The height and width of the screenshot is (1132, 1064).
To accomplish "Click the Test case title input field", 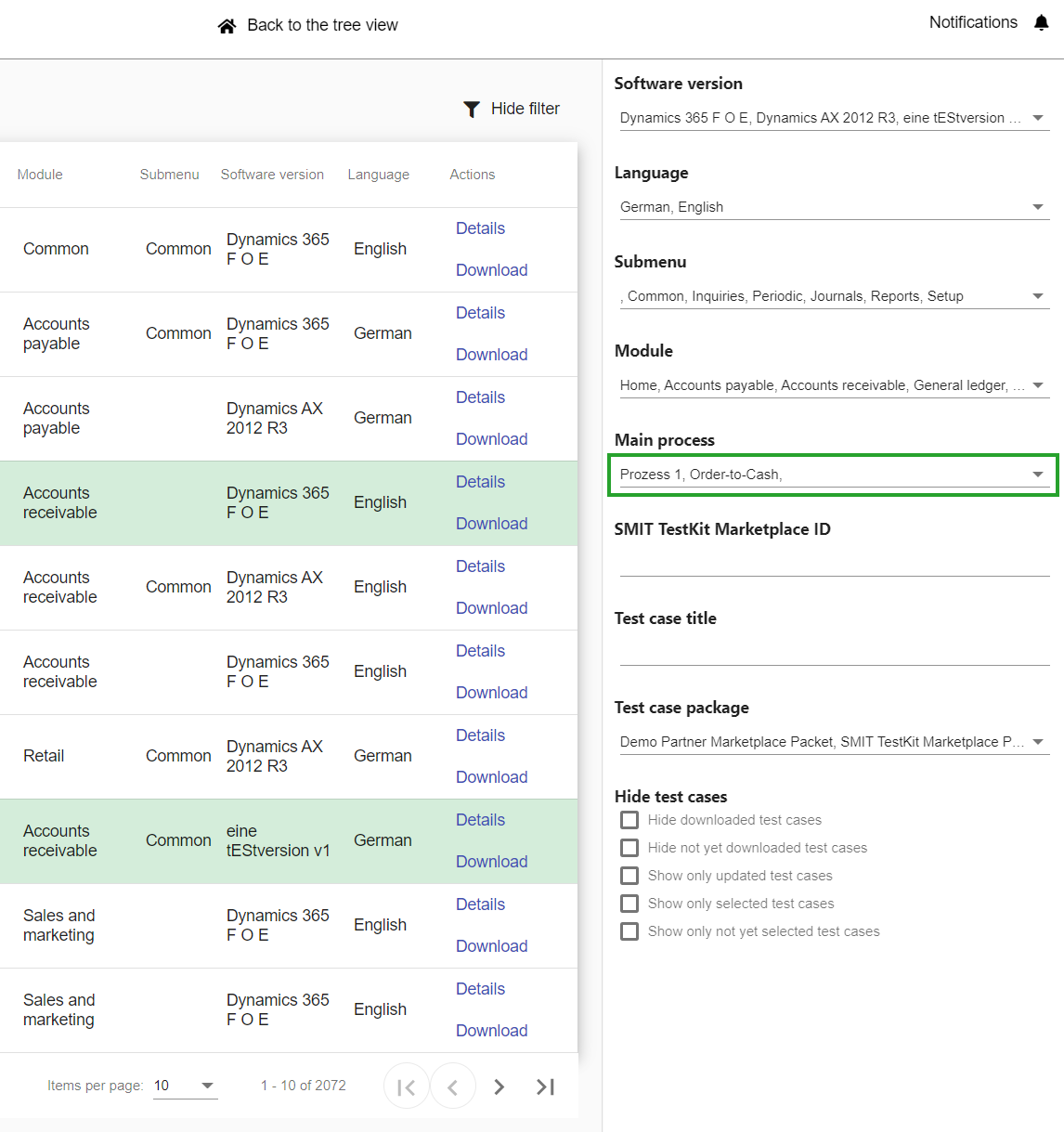I will (x=834, y=652).
